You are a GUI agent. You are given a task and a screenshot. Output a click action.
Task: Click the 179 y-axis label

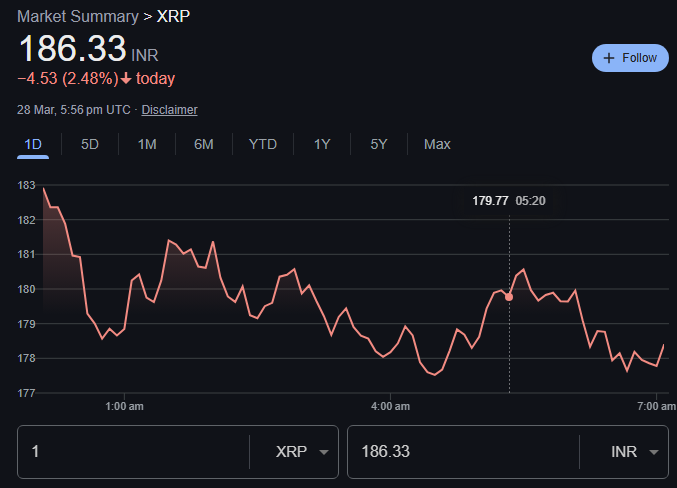26,324
